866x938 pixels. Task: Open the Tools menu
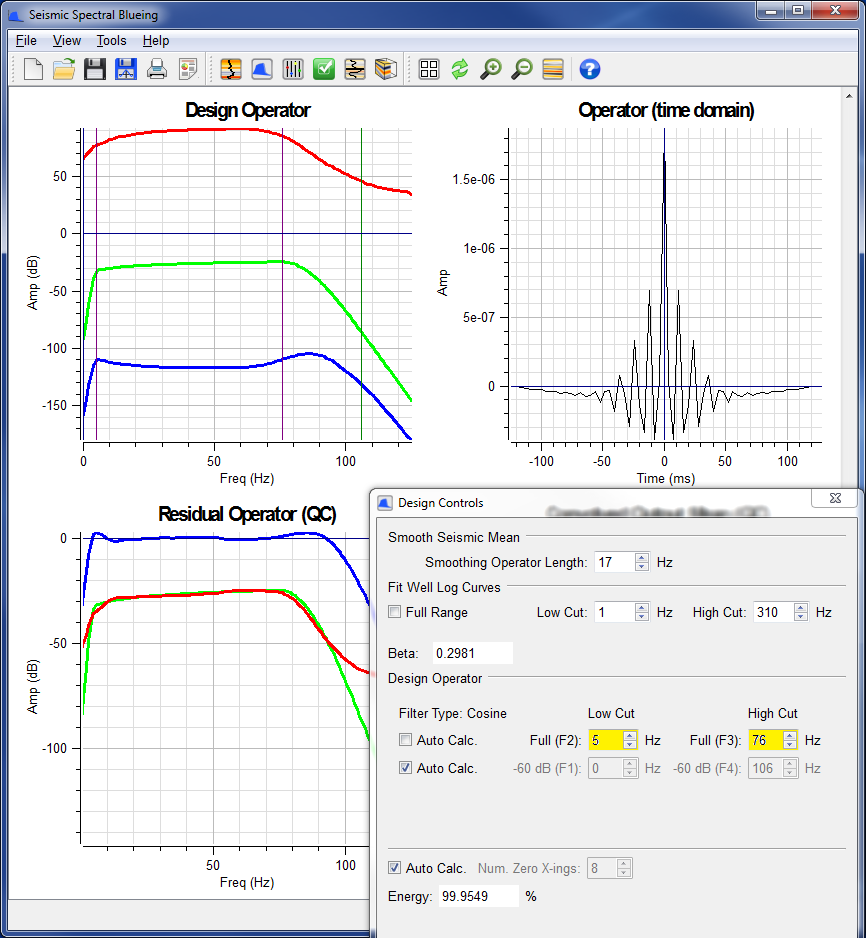[111, 41]
